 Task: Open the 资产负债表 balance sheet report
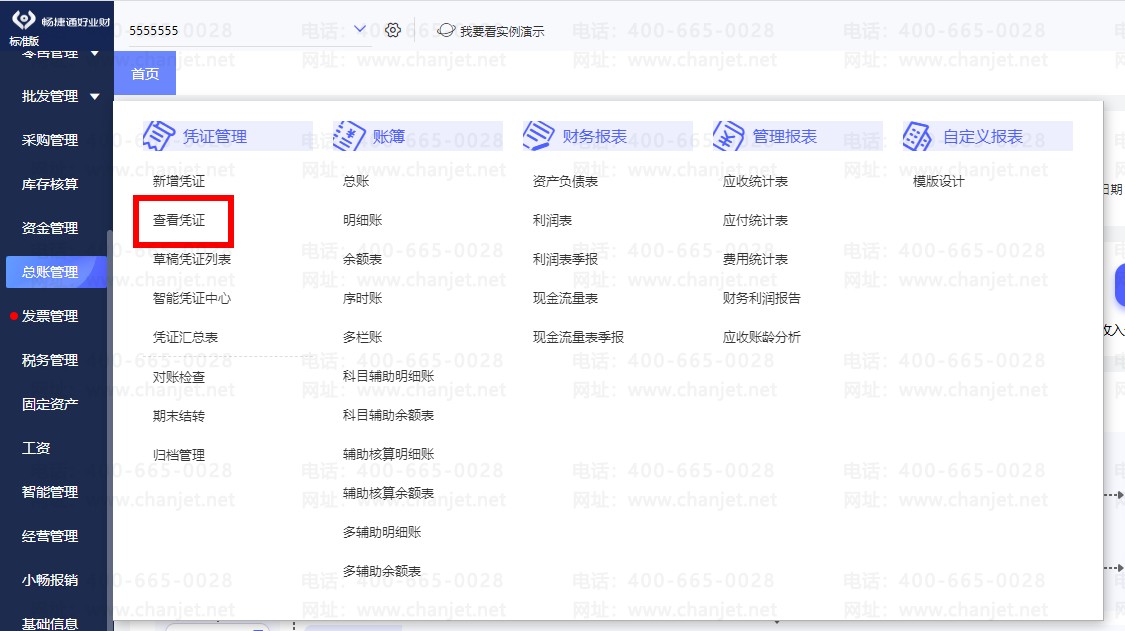click(x=565, y=181)
